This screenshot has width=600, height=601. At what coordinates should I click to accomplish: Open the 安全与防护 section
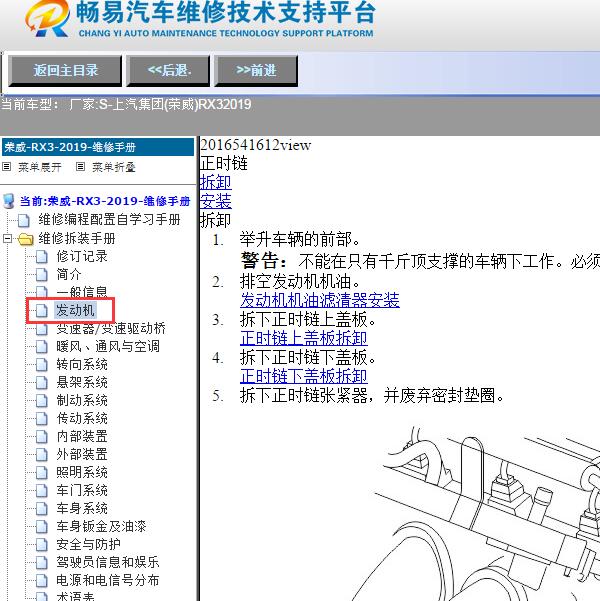point(89,544)
